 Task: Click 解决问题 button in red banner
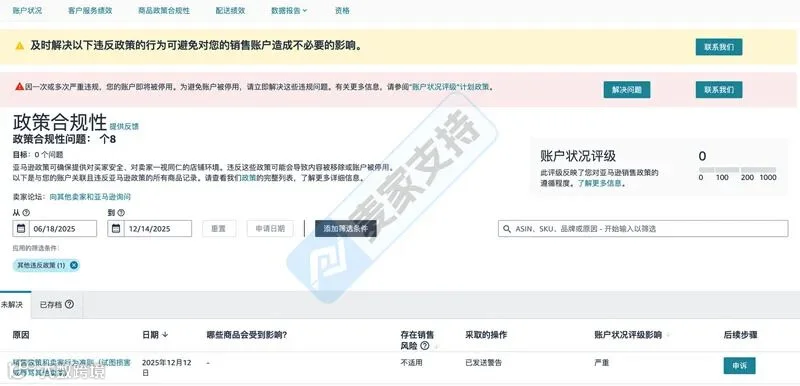coord(627,90)
